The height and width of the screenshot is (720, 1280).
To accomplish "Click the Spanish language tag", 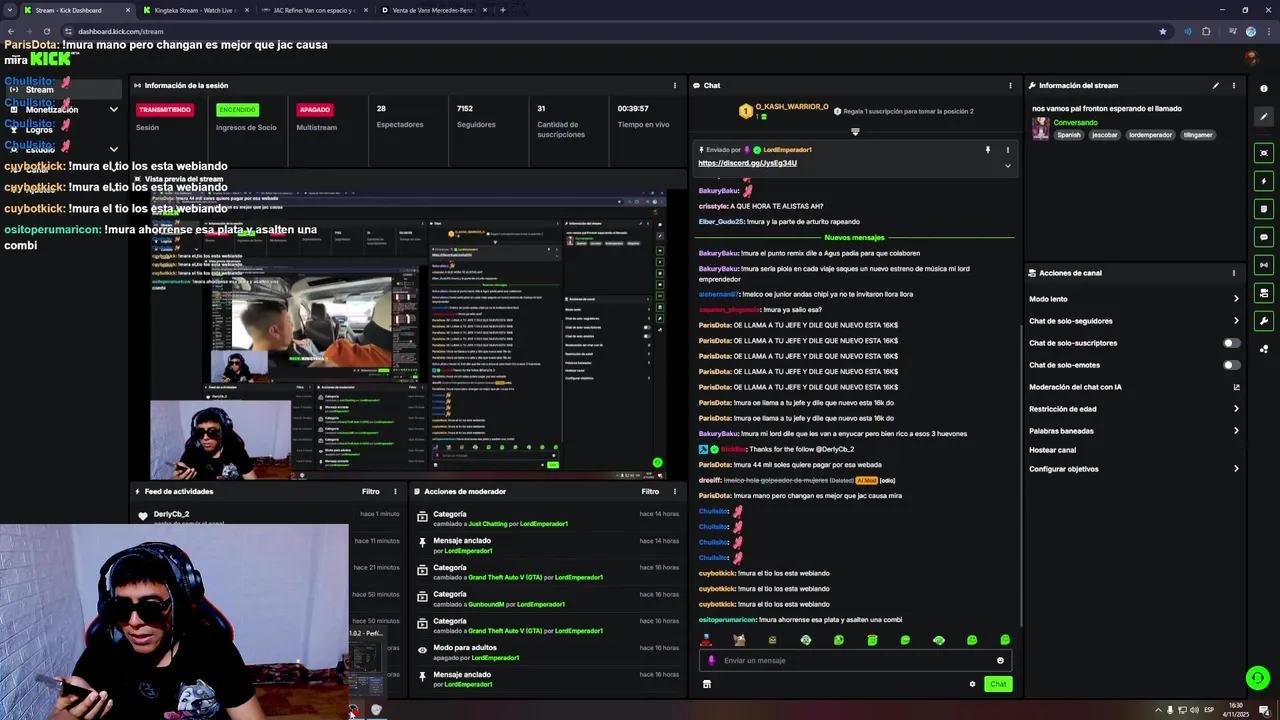I will tap(1069, 135).
